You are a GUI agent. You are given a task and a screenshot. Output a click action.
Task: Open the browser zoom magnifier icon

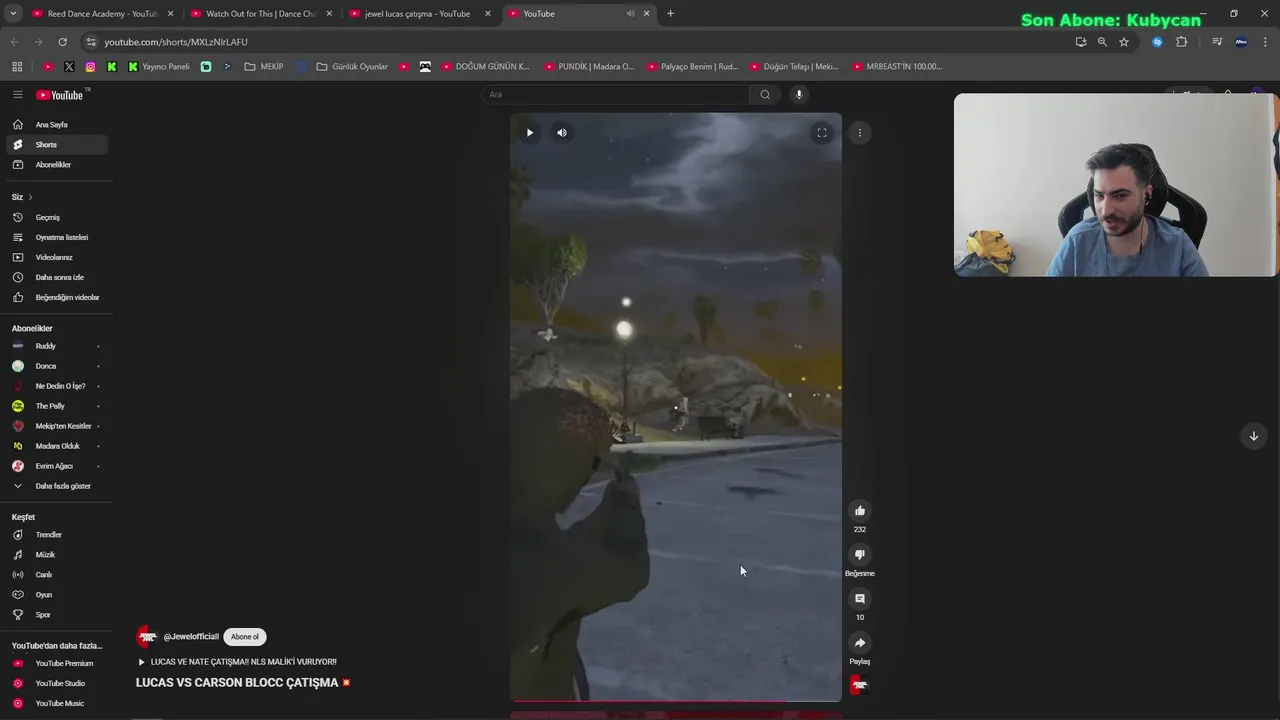click(x=1102, y=42)
